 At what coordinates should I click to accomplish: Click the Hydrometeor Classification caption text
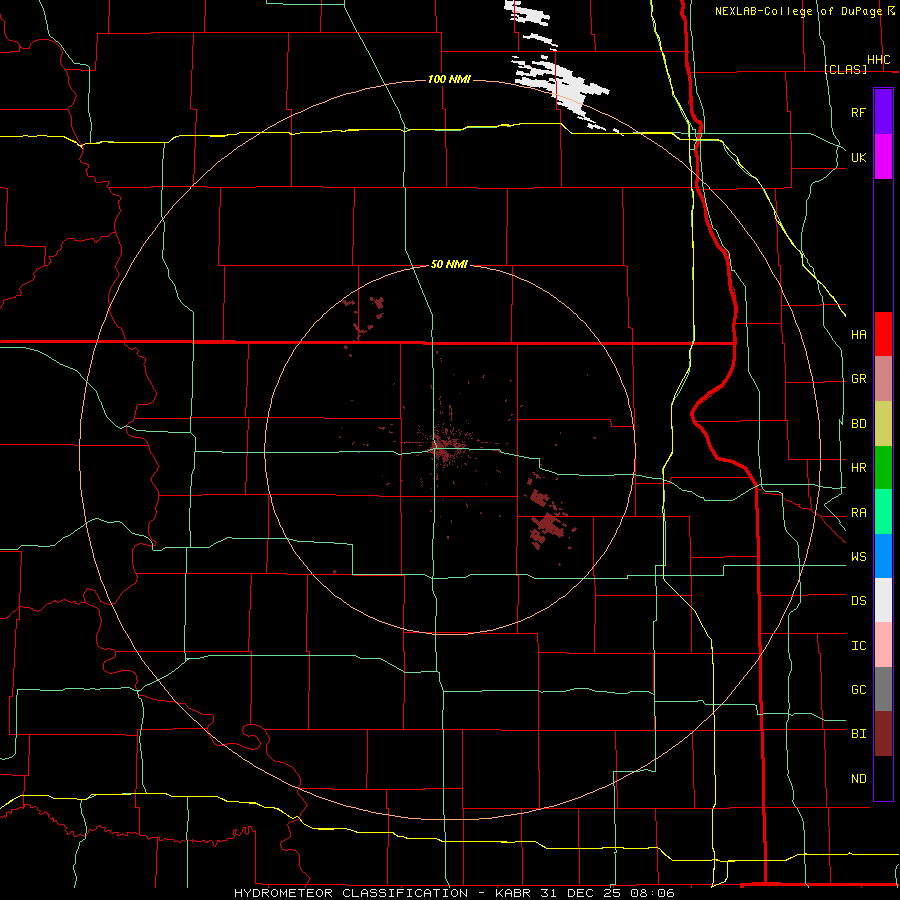(351, 893)
